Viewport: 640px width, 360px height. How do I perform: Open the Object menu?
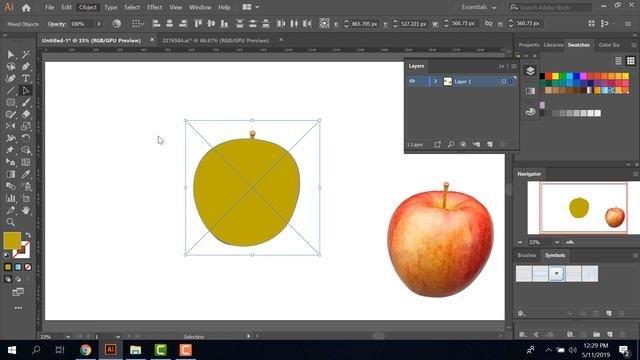coord(88,7)
